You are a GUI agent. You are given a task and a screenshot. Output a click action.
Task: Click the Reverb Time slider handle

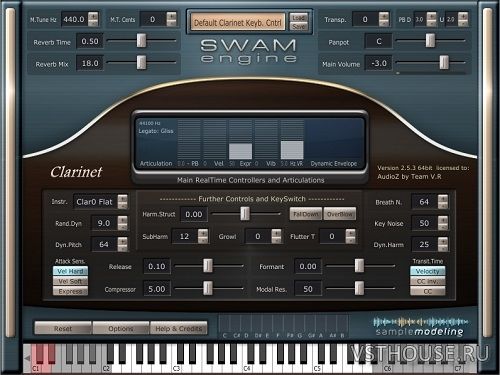(141, 41)
